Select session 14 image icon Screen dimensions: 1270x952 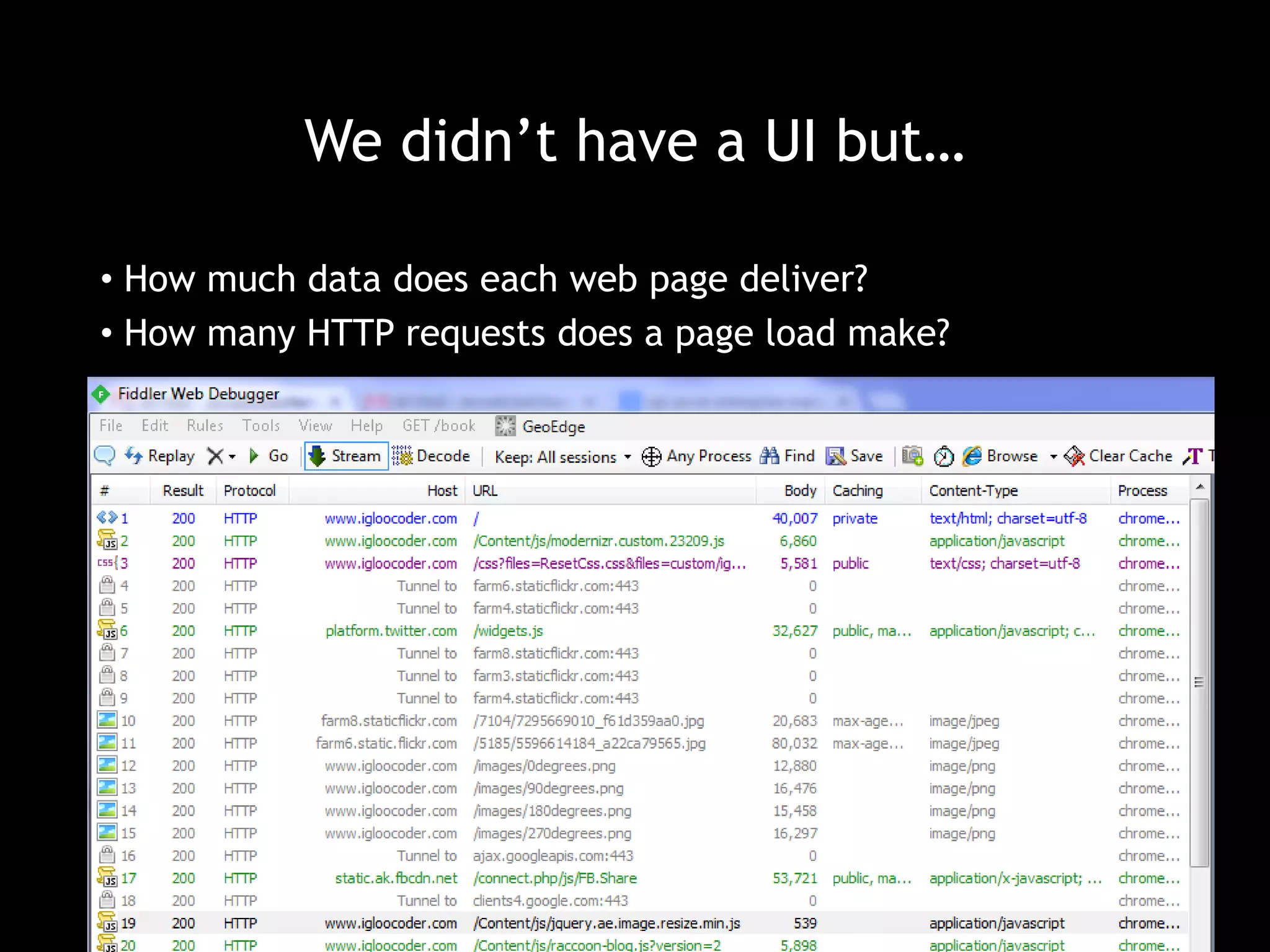click(x=107, y=809)
